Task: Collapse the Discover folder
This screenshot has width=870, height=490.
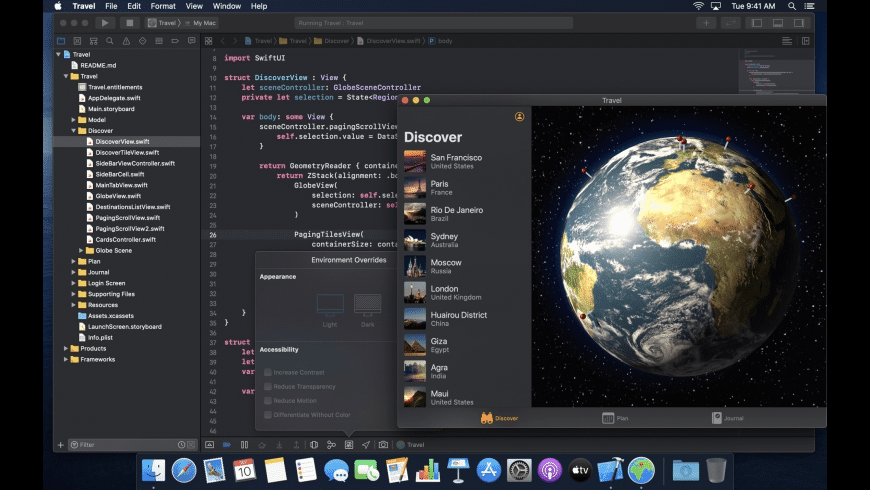Action: coord(75,131)
